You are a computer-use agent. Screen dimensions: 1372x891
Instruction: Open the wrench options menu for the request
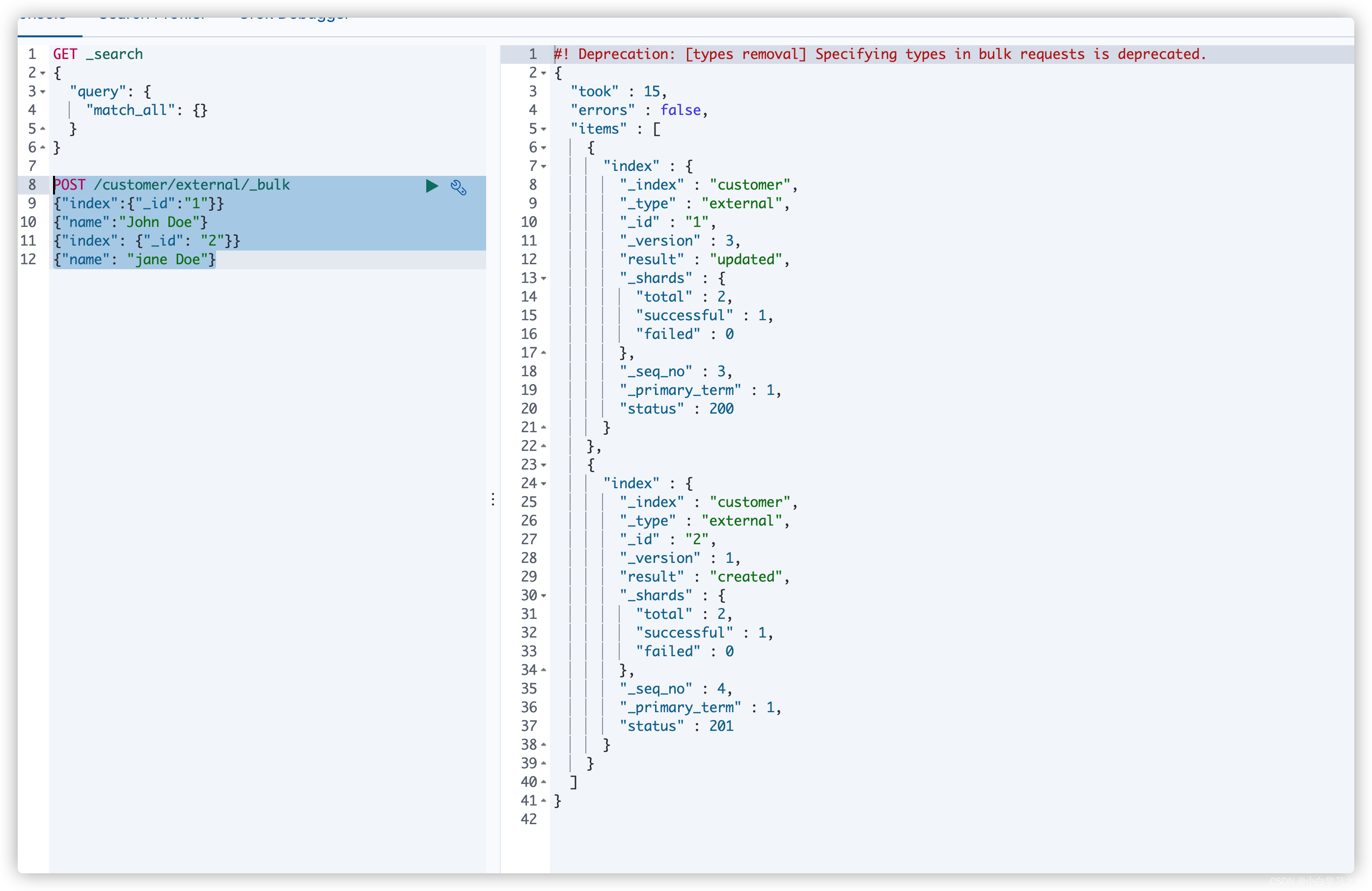(x=458, y=187)
